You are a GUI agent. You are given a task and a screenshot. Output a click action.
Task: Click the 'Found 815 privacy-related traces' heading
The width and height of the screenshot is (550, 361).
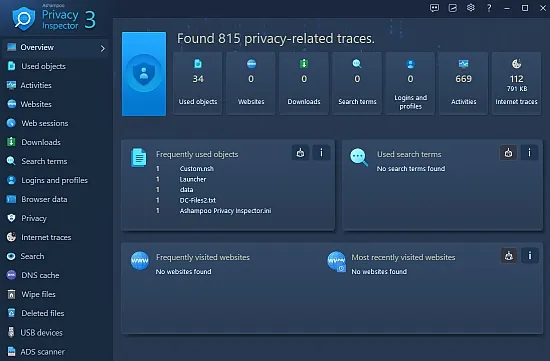click(x=276, y=39)
